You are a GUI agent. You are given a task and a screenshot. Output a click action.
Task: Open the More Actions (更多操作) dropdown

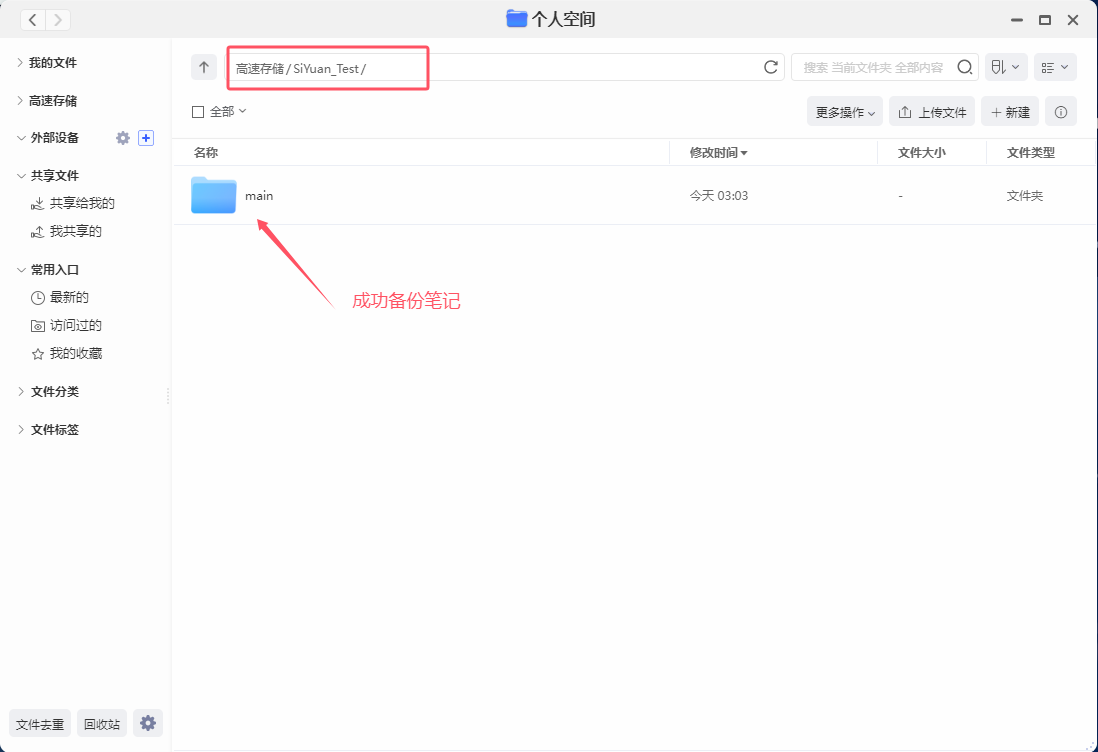844,112
